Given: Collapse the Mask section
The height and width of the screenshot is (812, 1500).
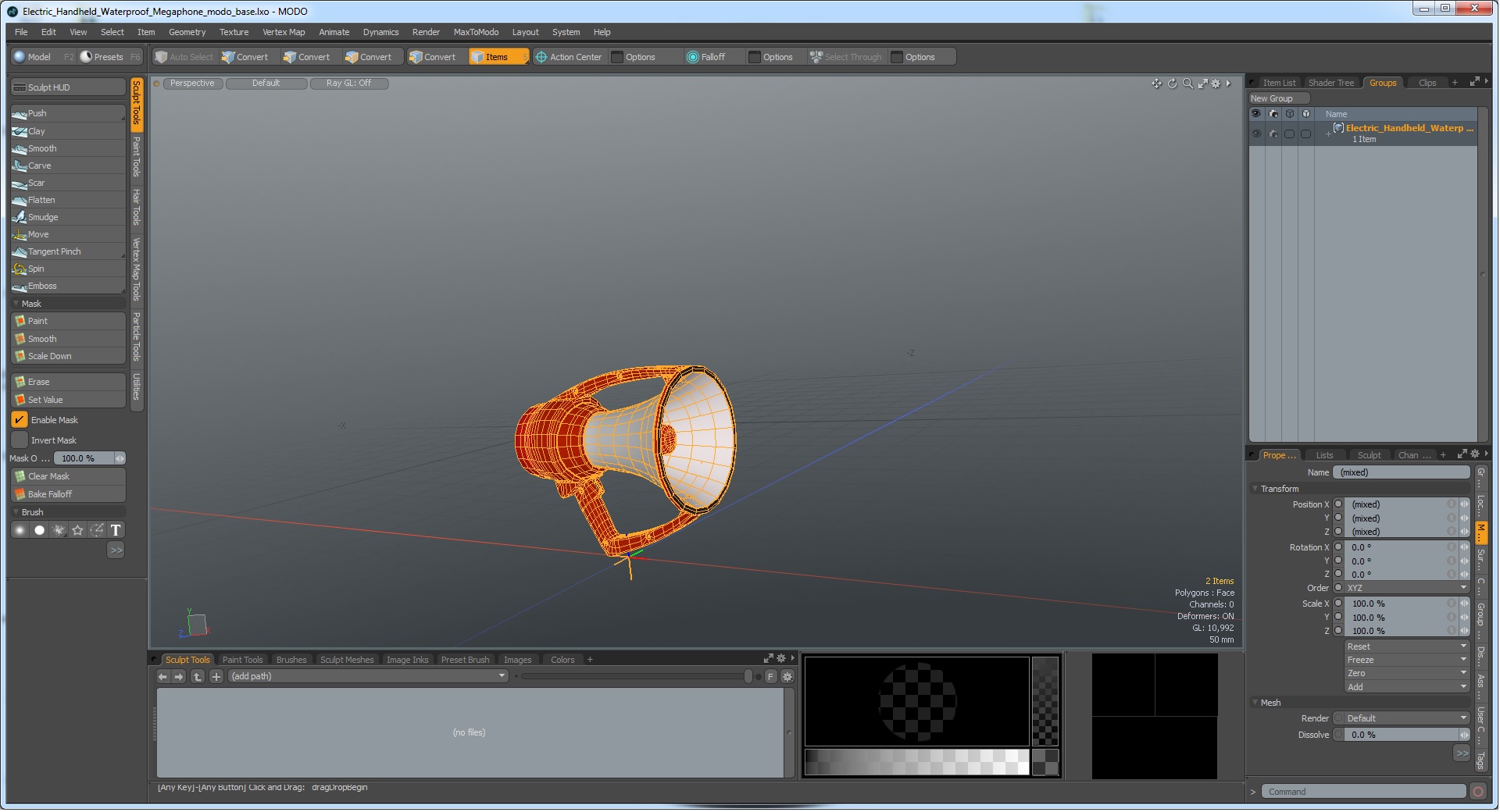Looking at the screenshot, I should [x=16, y=304].
